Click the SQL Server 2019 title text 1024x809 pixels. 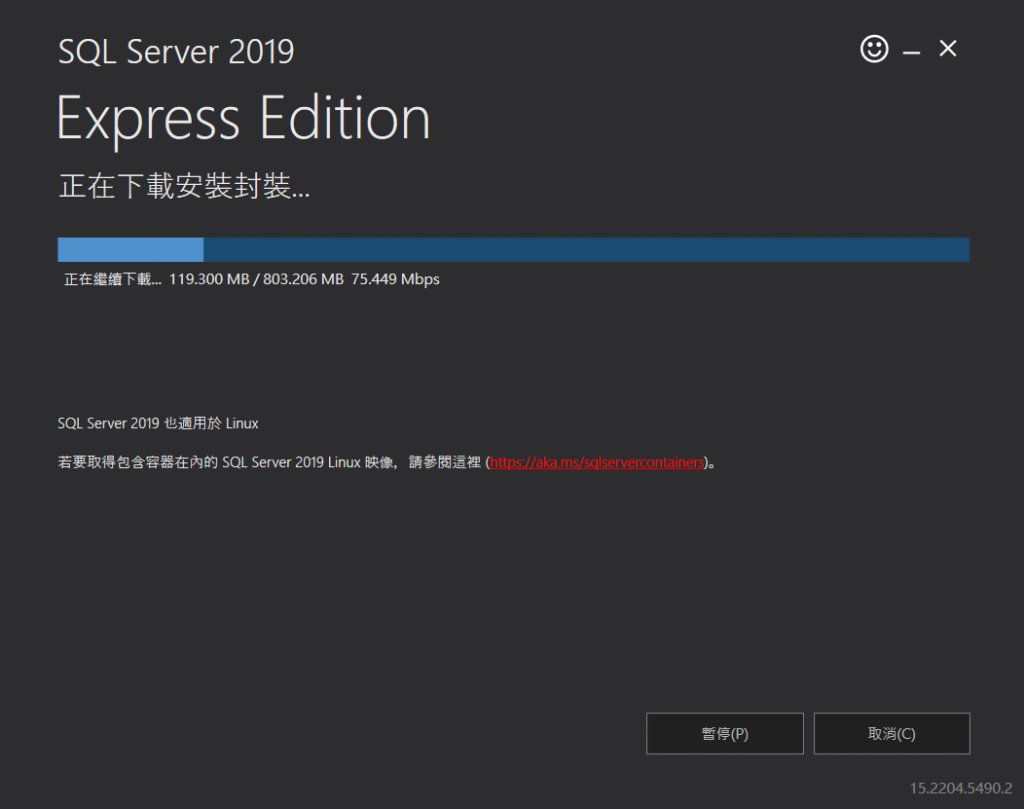pos(176,52)
